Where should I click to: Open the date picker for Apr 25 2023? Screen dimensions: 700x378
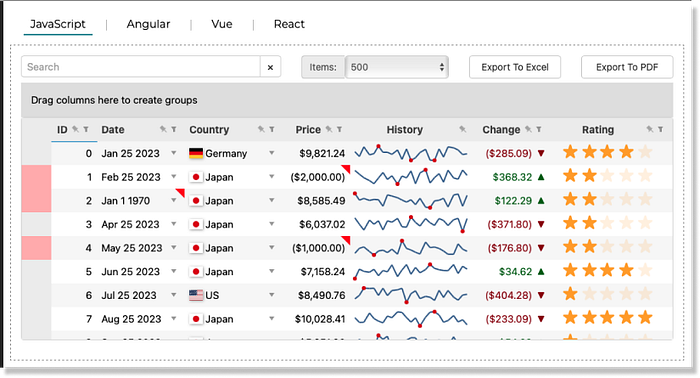174,224
